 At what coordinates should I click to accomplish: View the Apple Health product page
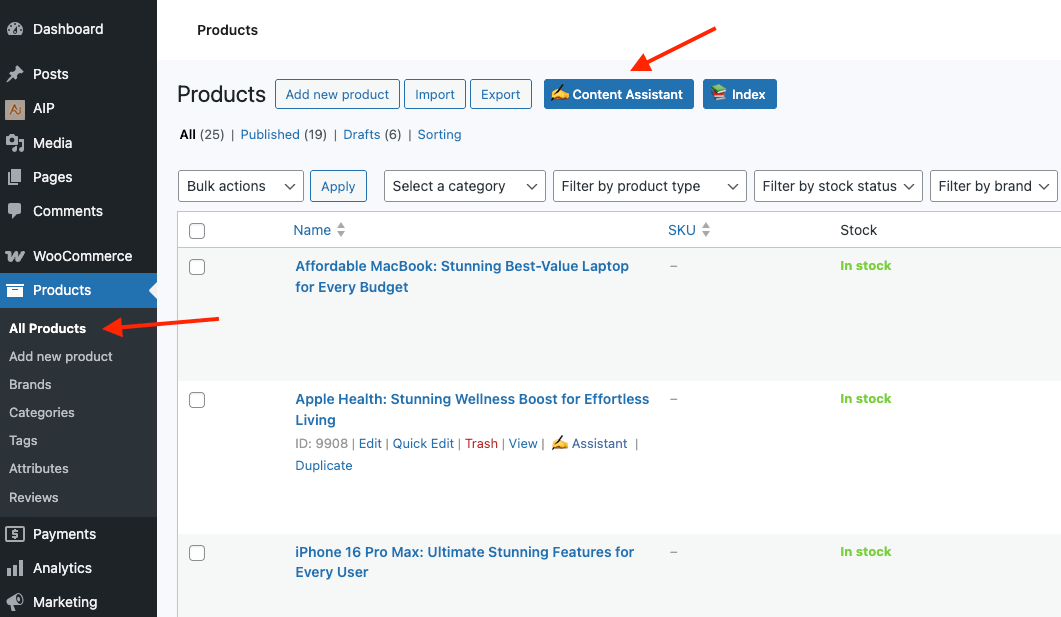[x=523, y=443]
